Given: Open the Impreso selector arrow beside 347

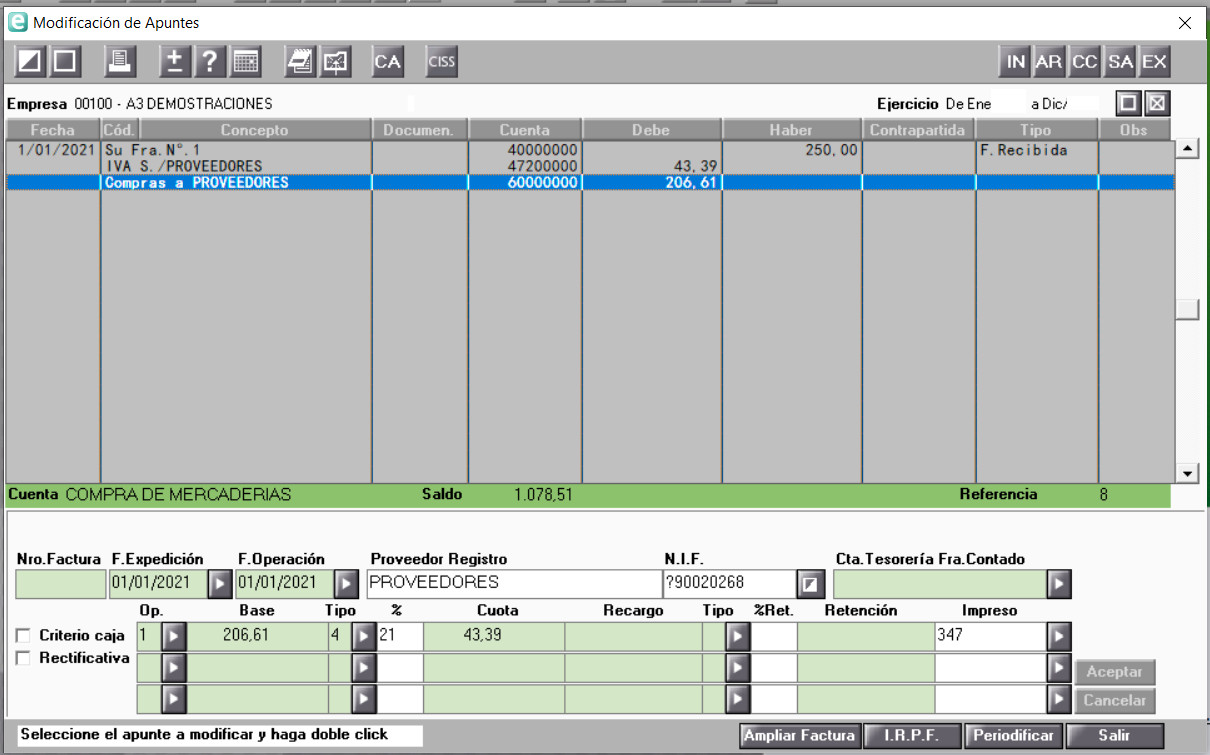Looking at the screenshot, I should pyautogui.click(x=1059, y=635).
